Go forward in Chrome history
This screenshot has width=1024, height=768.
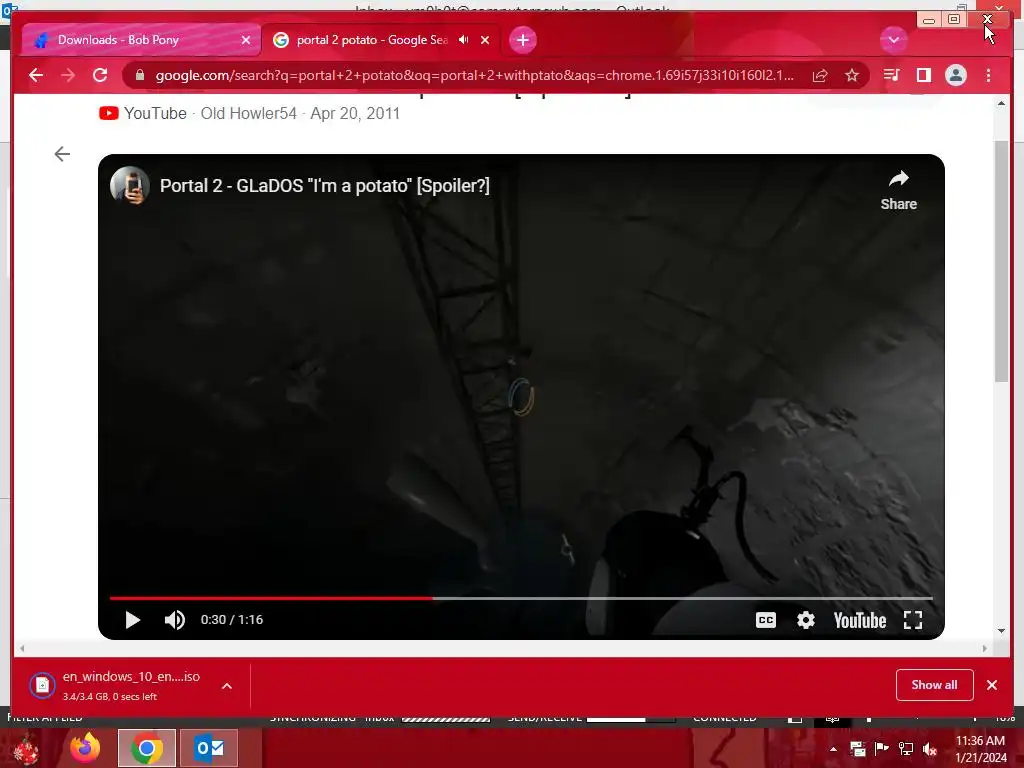click(x=68, y=75)
